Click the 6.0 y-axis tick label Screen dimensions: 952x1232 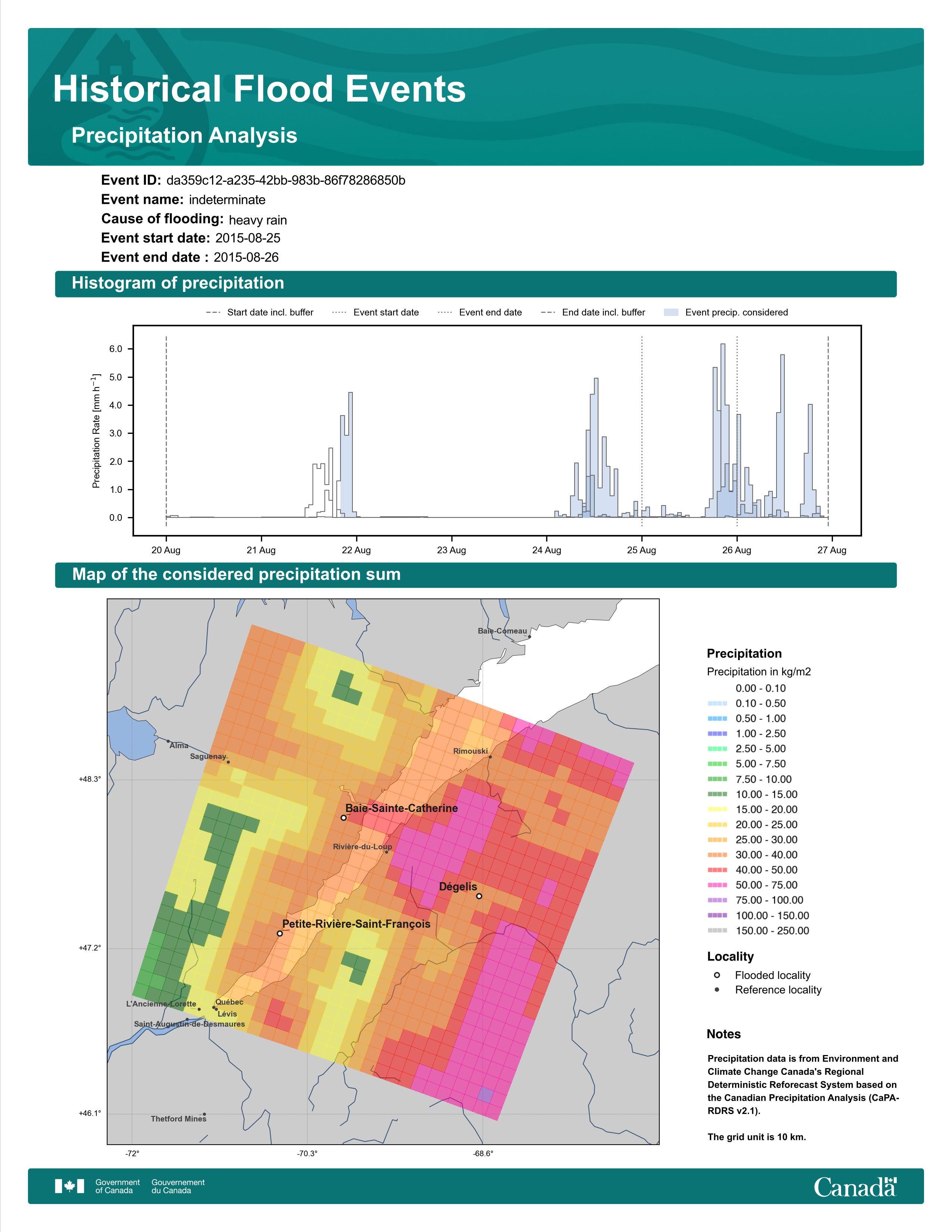pos(116,349)
